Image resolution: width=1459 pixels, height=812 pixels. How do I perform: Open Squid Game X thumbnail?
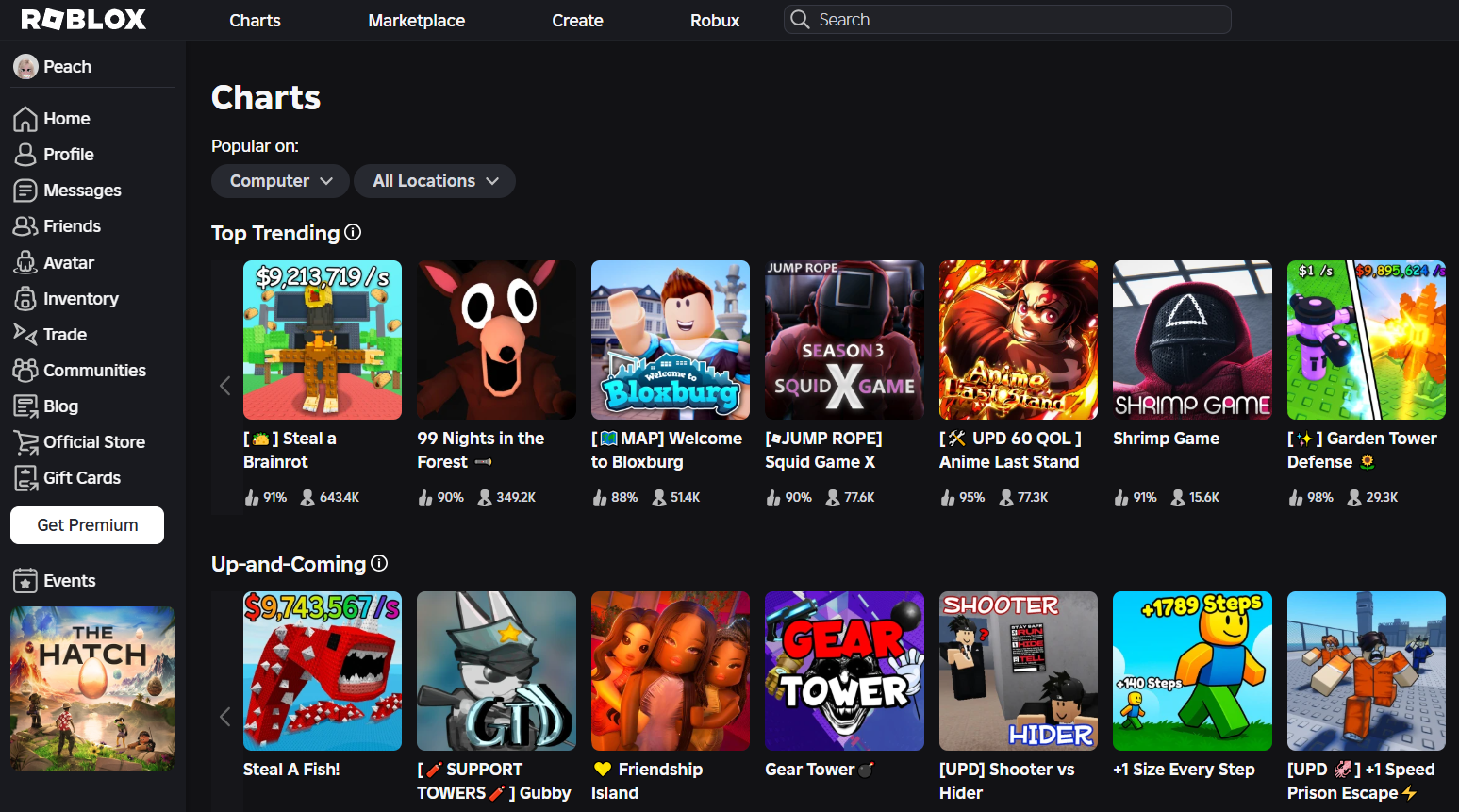pyautogui.click(x=844, y=340)
